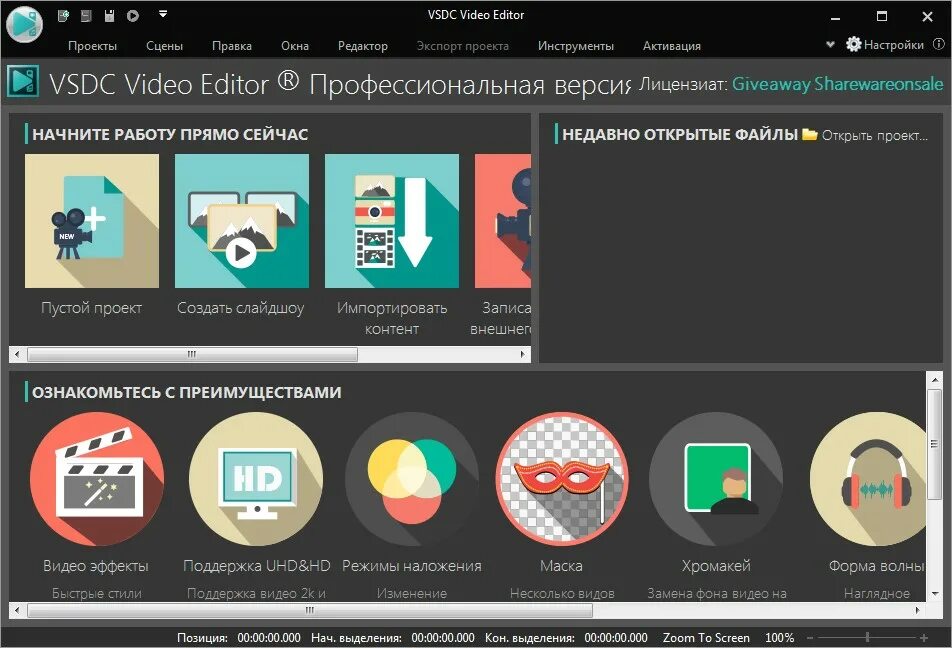The image size is (952, 648).
Task: Click the Пустой проект label
Action: tap(92, 308)
